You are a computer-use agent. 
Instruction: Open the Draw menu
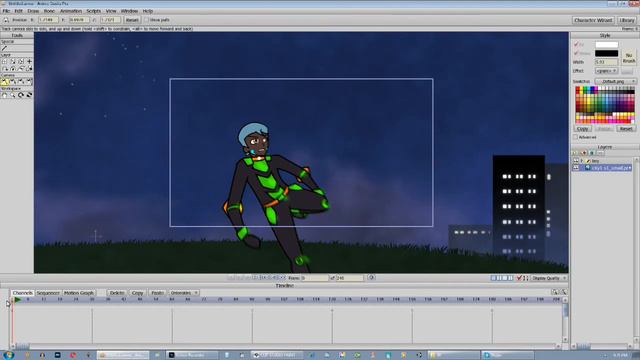pos(33,11)
